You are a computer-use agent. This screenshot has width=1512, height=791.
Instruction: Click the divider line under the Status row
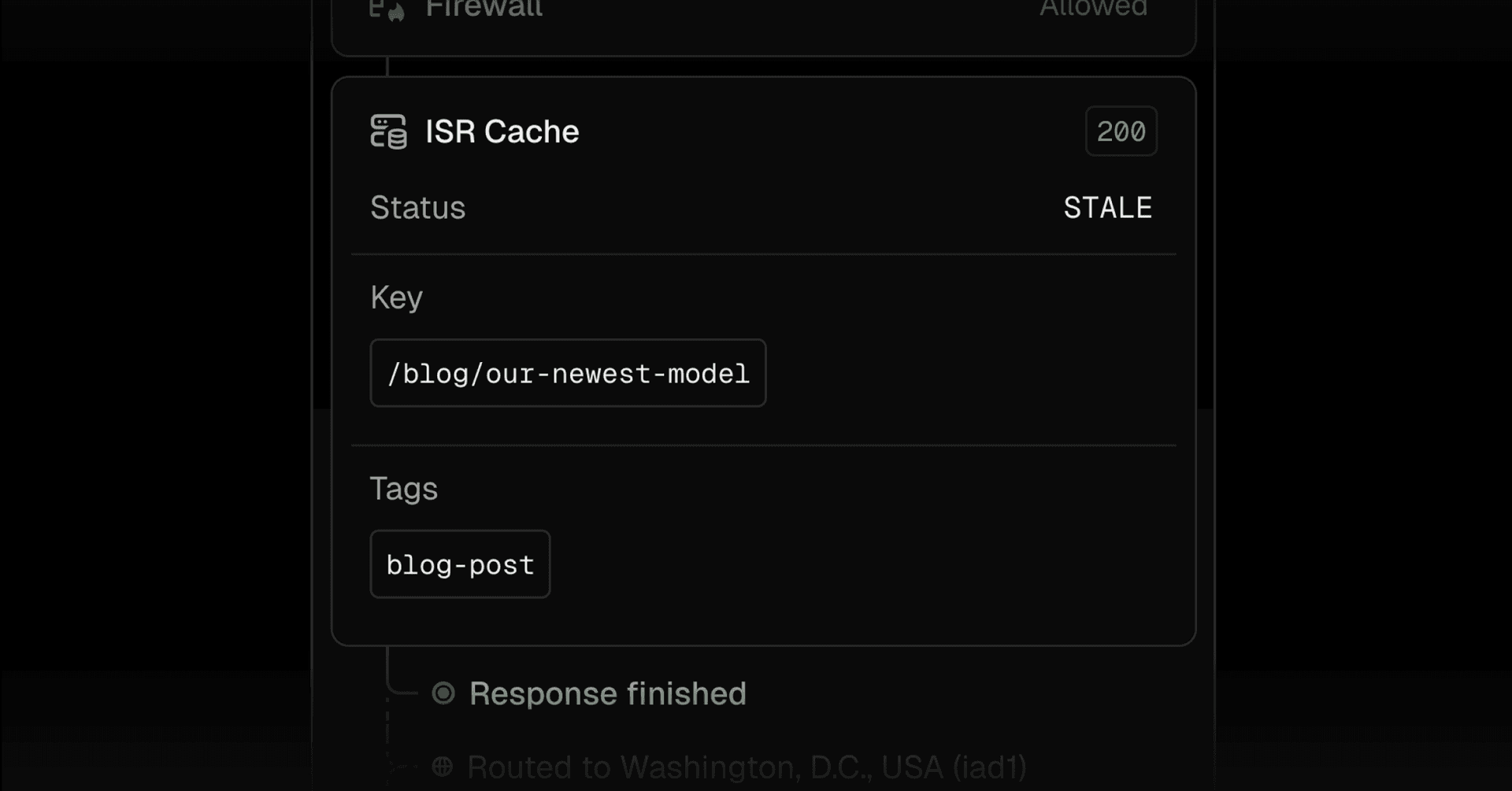(x=763, y=254)
